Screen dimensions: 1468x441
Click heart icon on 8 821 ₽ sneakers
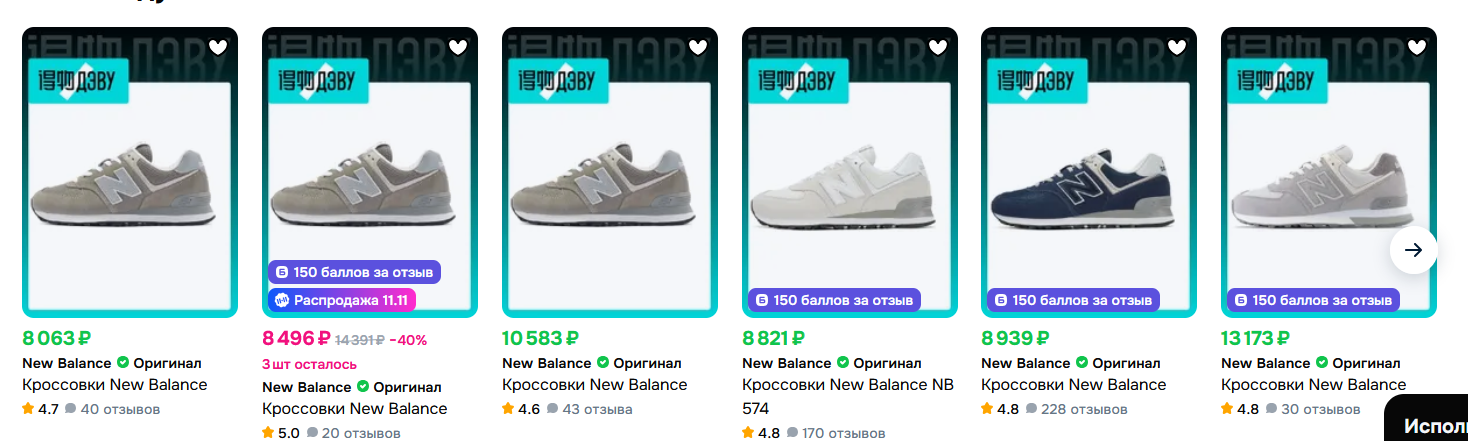pyautogui.click(x=938, y=47)
